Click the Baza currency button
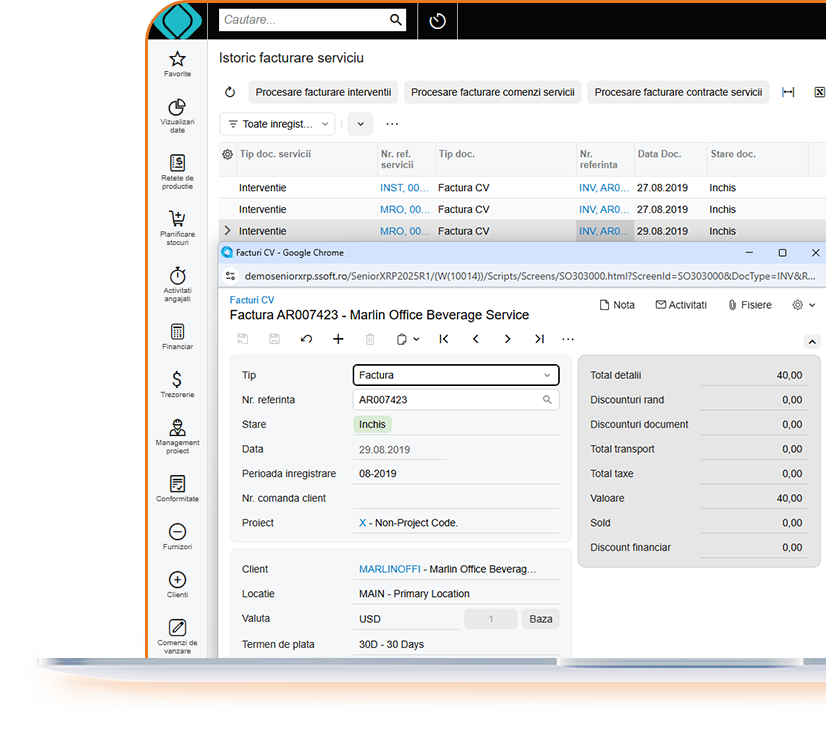The image size is (826, 732). 540,619
